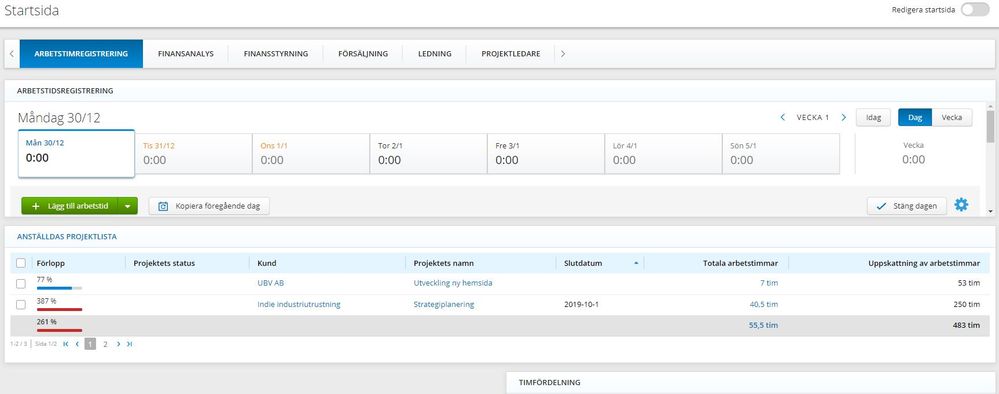Viewport: 999px width, 394px height.
Task: Click the 387 % progress bar
Action: (x=60, y=309)
